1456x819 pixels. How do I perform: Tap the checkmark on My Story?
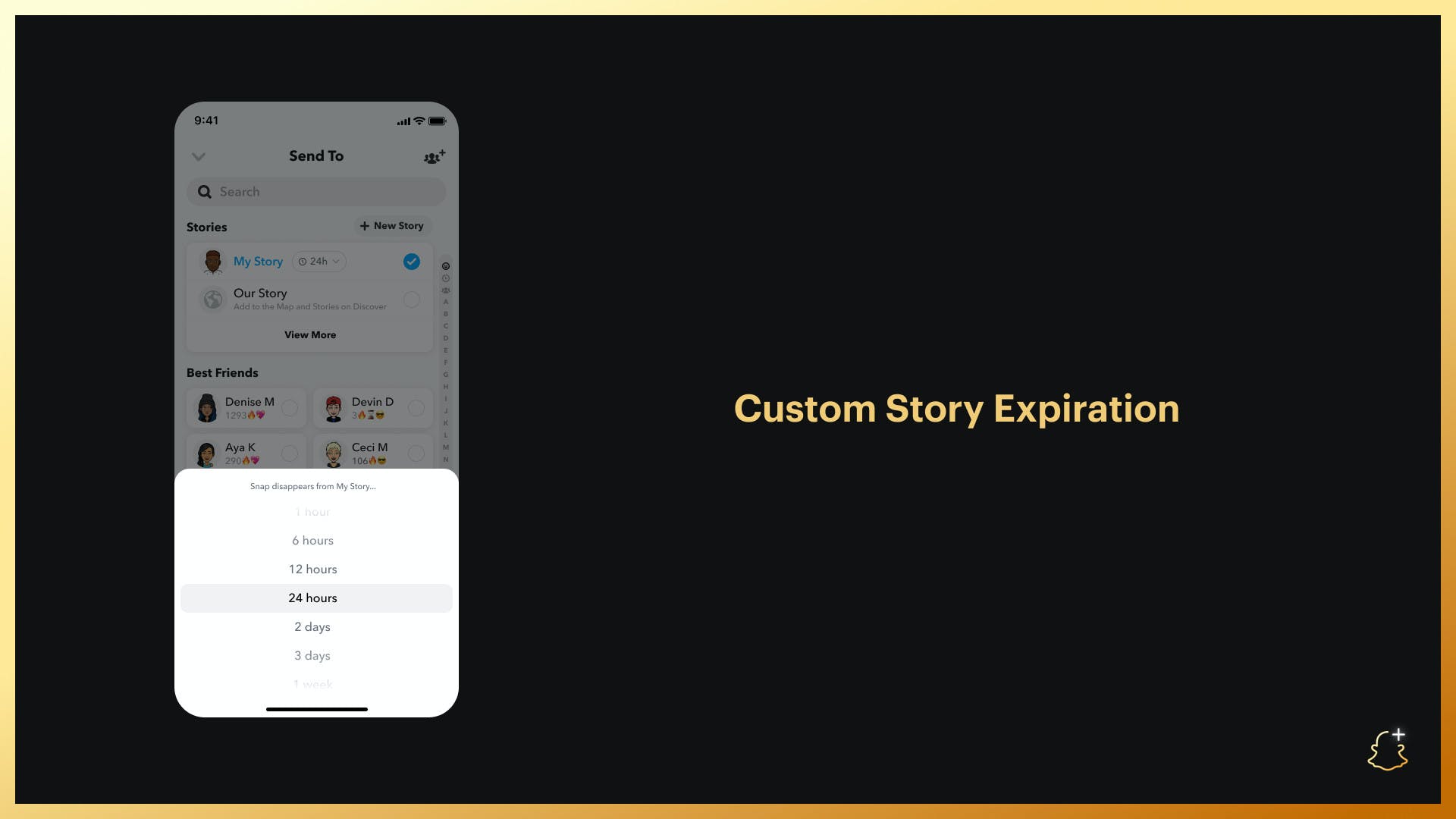(x=411, y=261)
